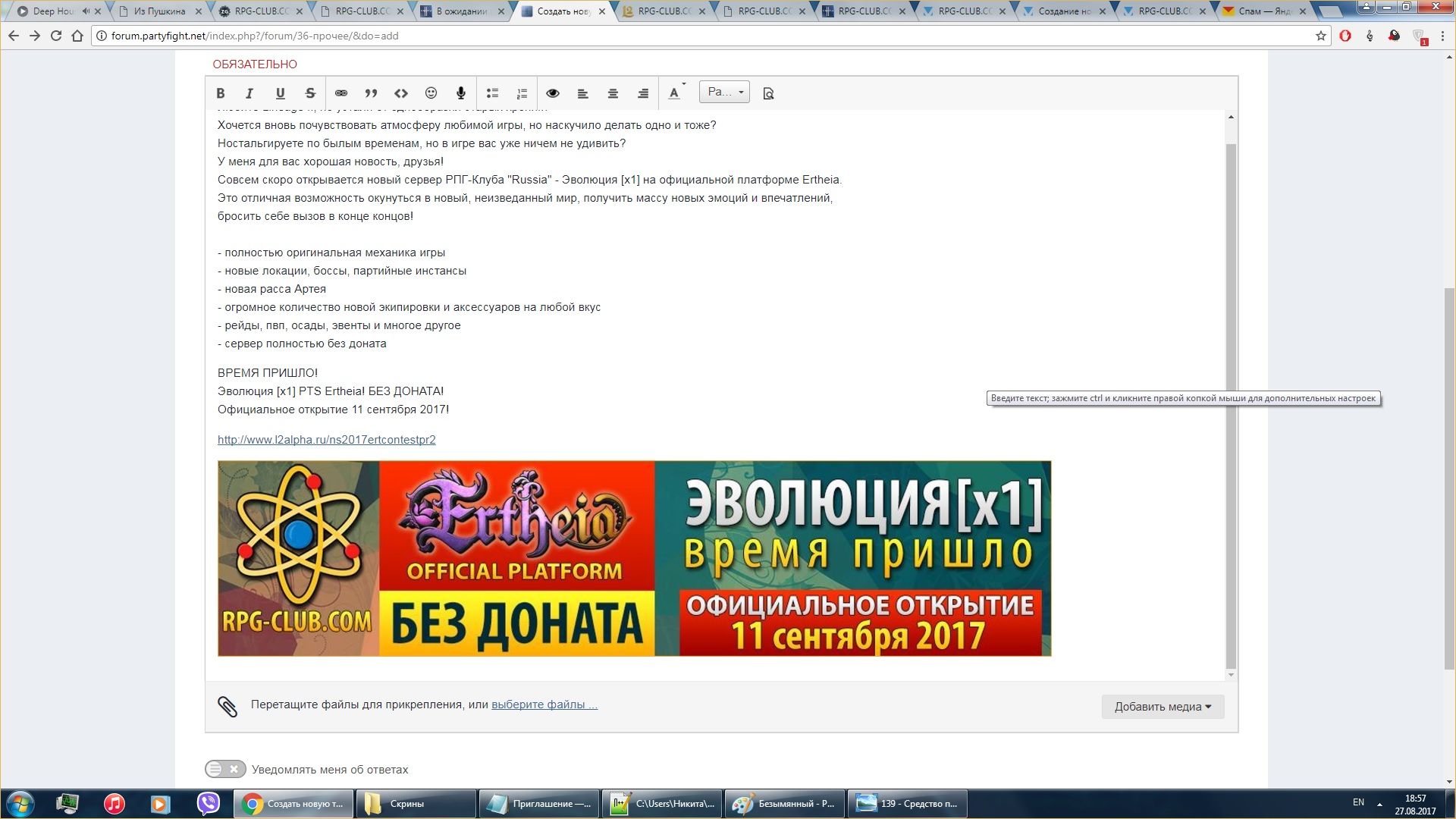Apply strikethrough formatting

(310, 93)
